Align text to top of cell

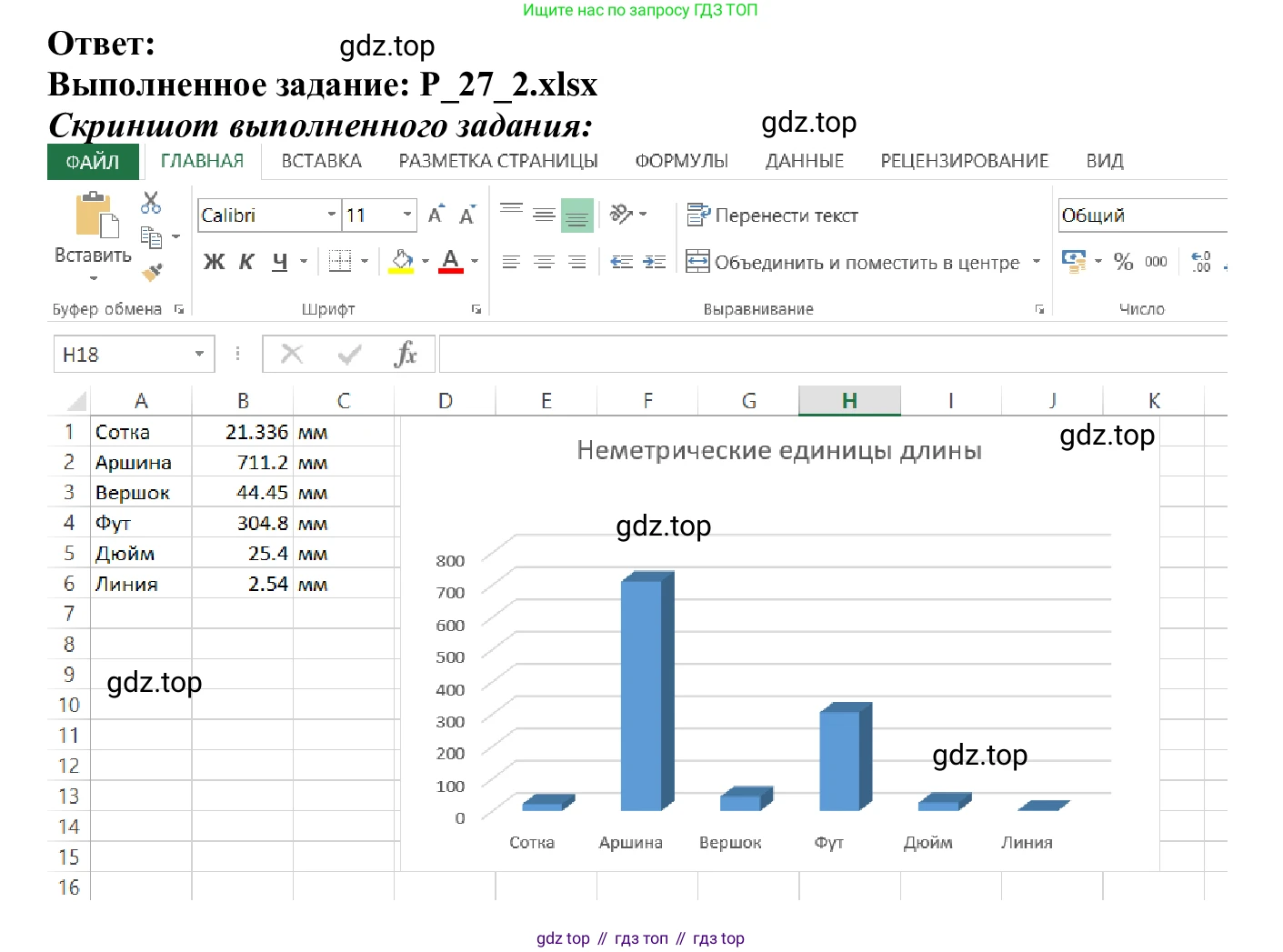[512, 208]
